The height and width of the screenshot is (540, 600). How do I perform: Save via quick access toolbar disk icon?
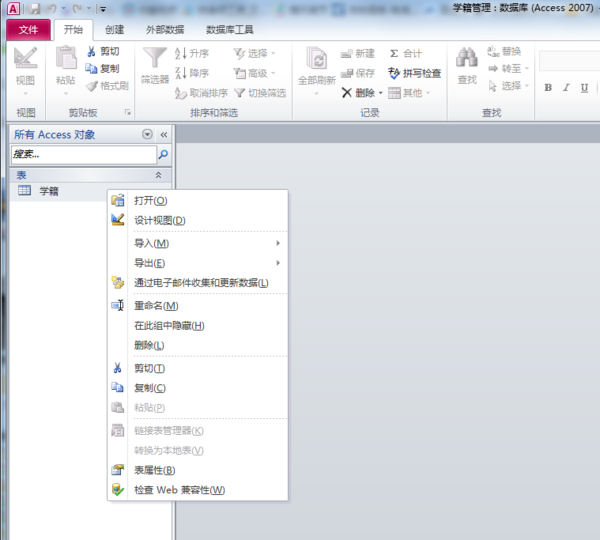35,8
